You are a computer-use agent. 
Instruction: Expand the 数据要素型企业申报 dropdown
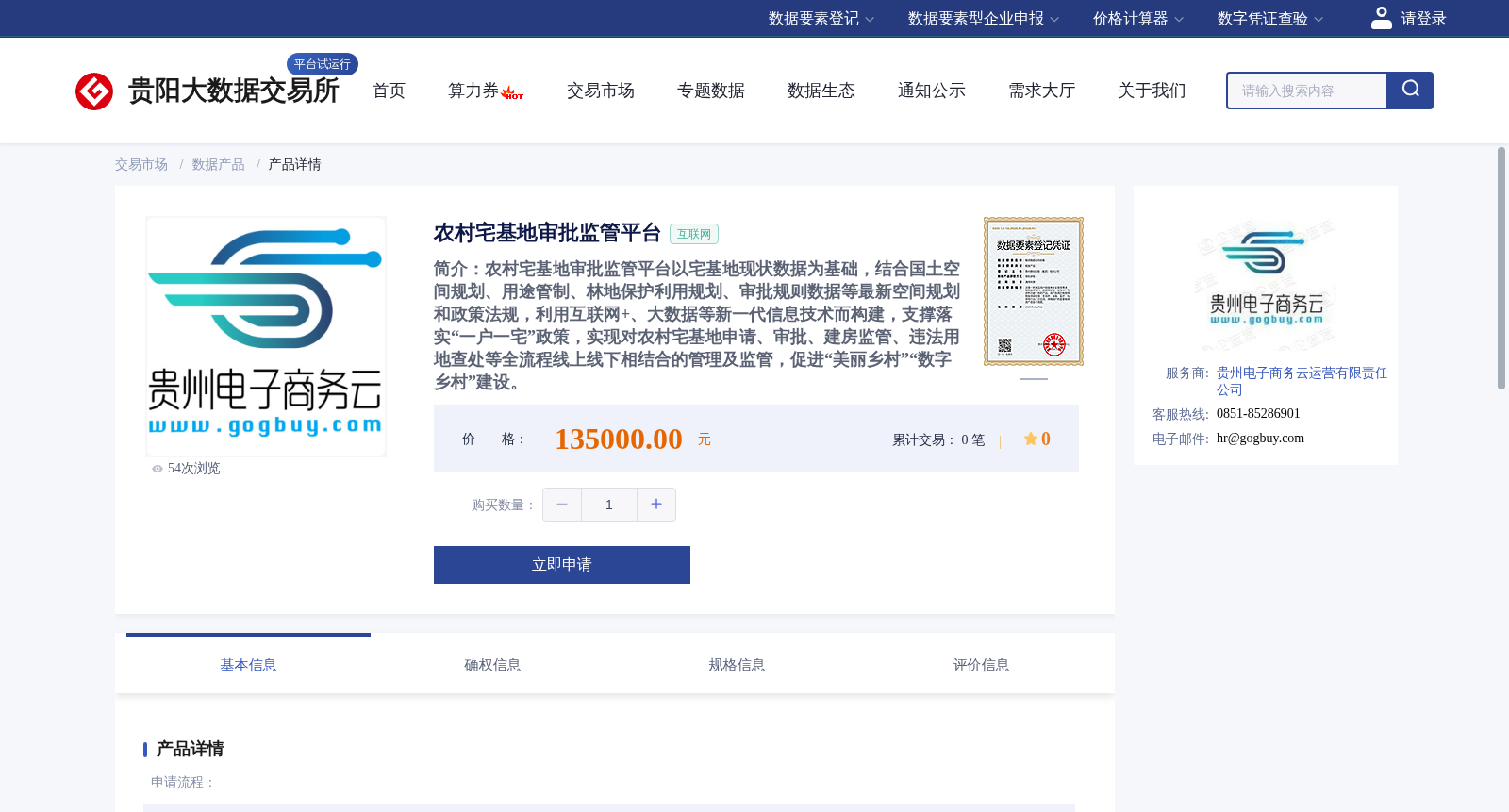click(983, 19)
